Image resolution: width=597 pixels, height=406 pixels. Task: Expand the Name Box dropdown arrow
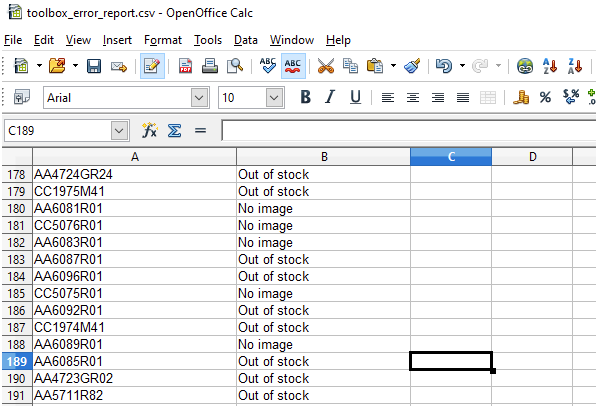click(119, 131)
